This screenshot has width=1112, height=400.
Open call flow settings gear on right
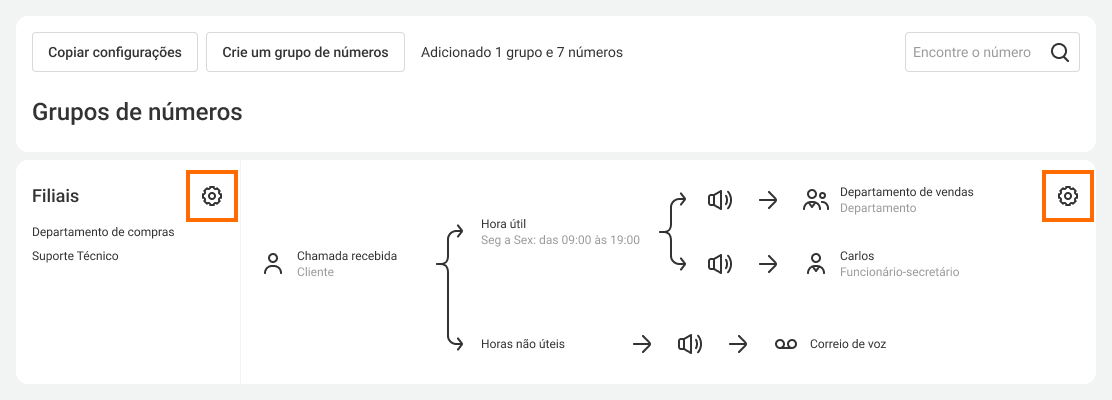click(1068, 196)
